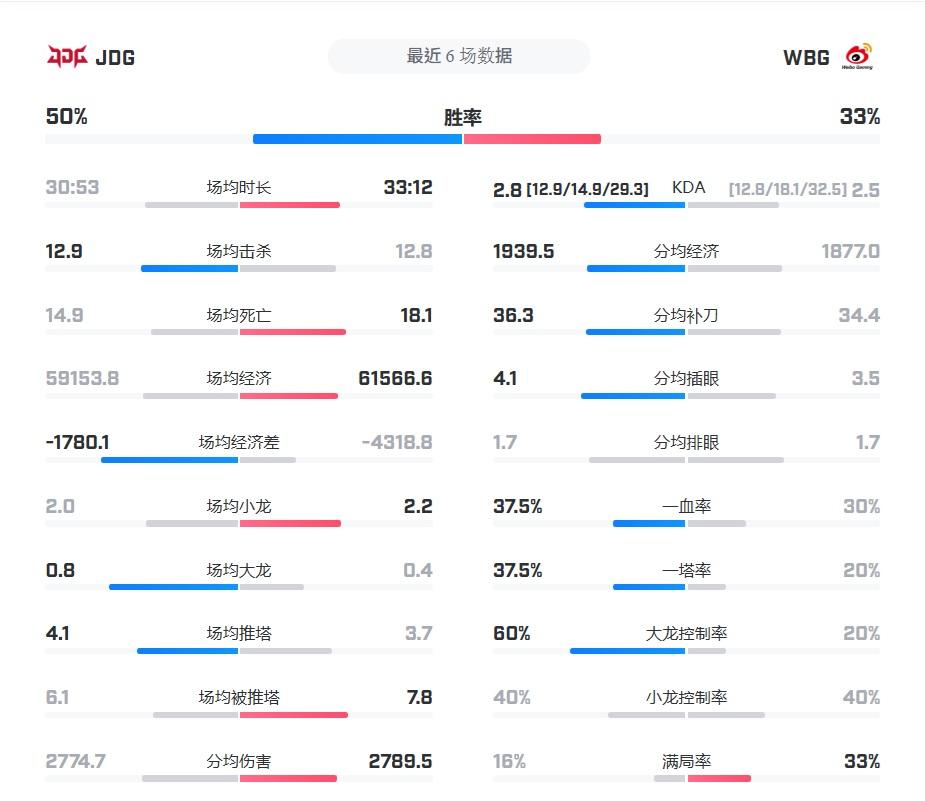Click the 场均时长 stat label
Viewport: 925px width, 801px height.
pyautogui.click(x=239, y=188)
